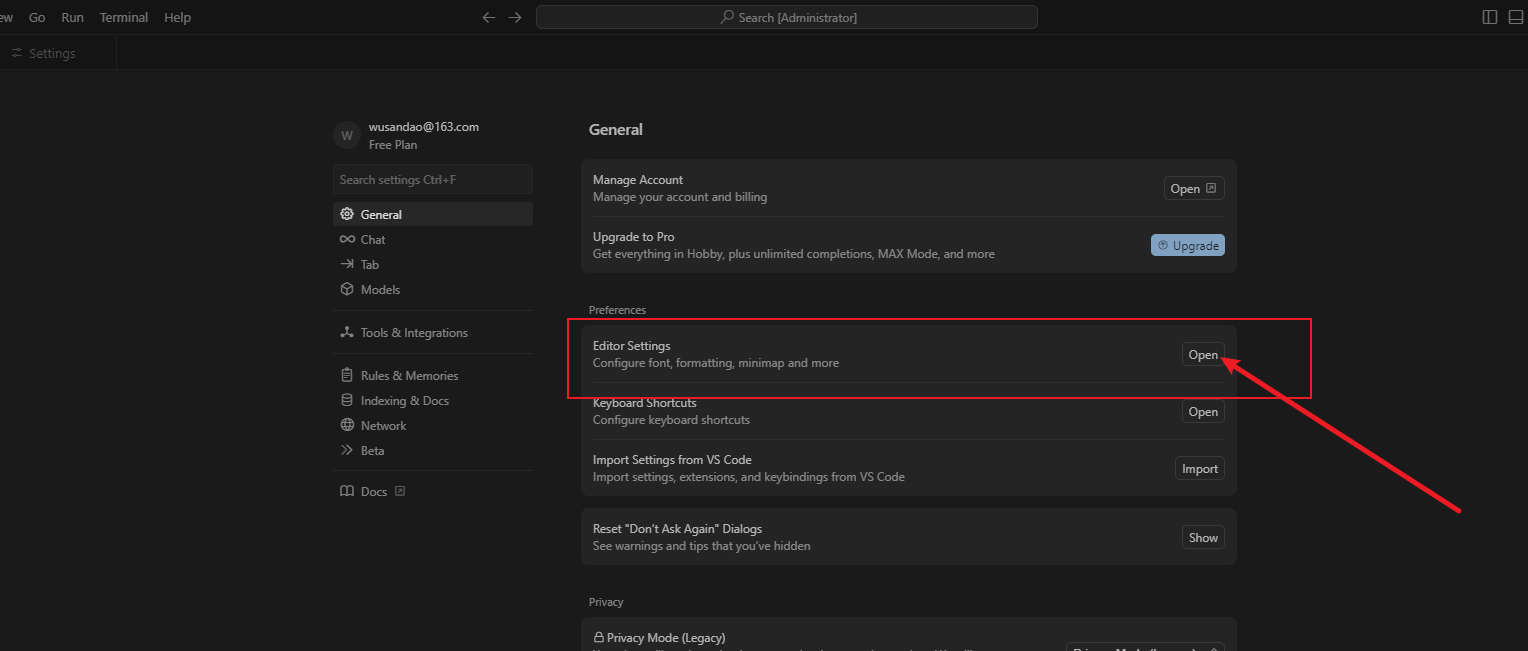
Task: Show hidden Don't Ask Again dialogs
Action: 1203,537
